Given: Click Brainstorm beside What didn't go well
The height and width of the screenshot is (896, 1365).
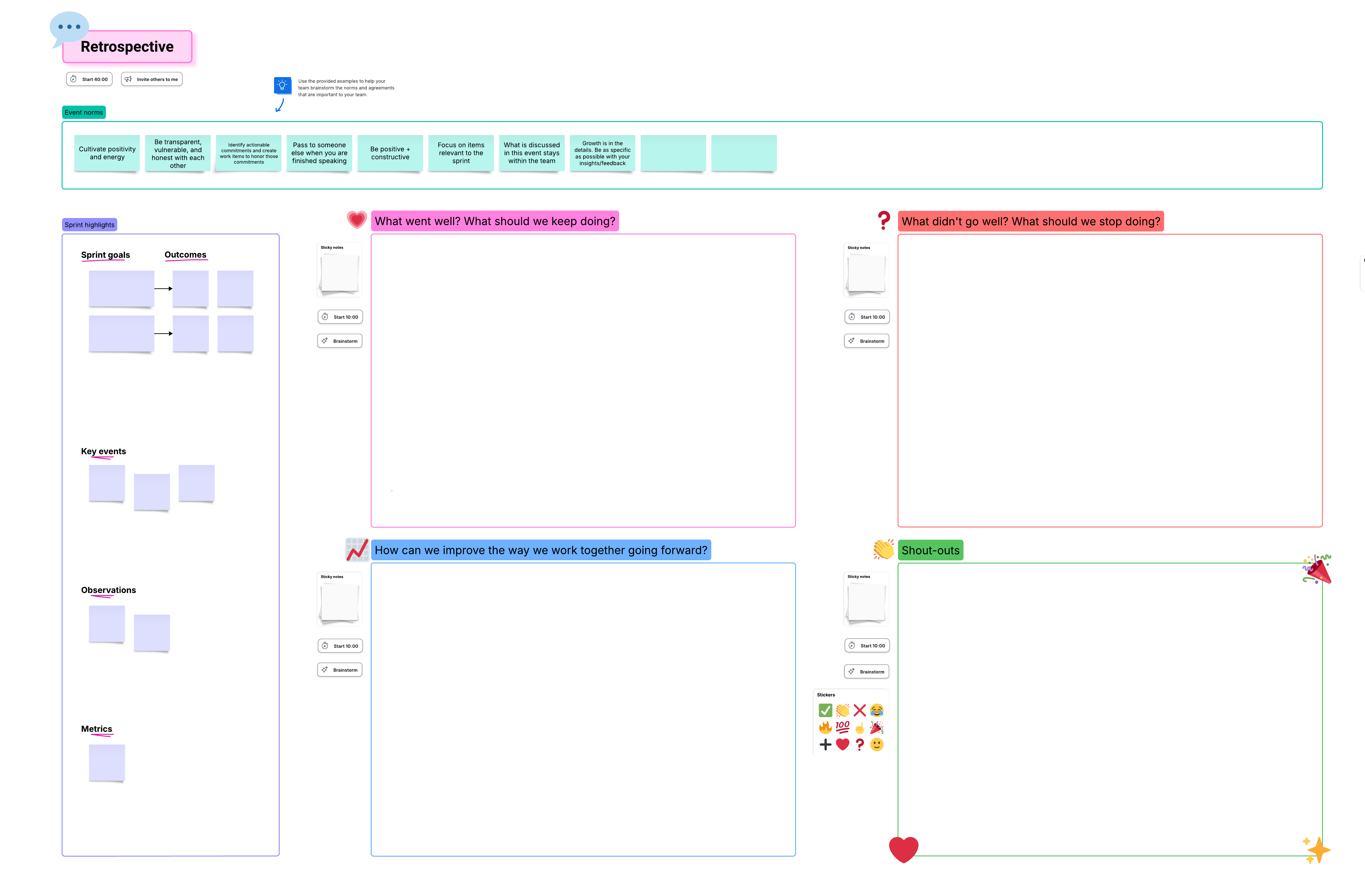Looking at the screenshot, I should (867, 341).
